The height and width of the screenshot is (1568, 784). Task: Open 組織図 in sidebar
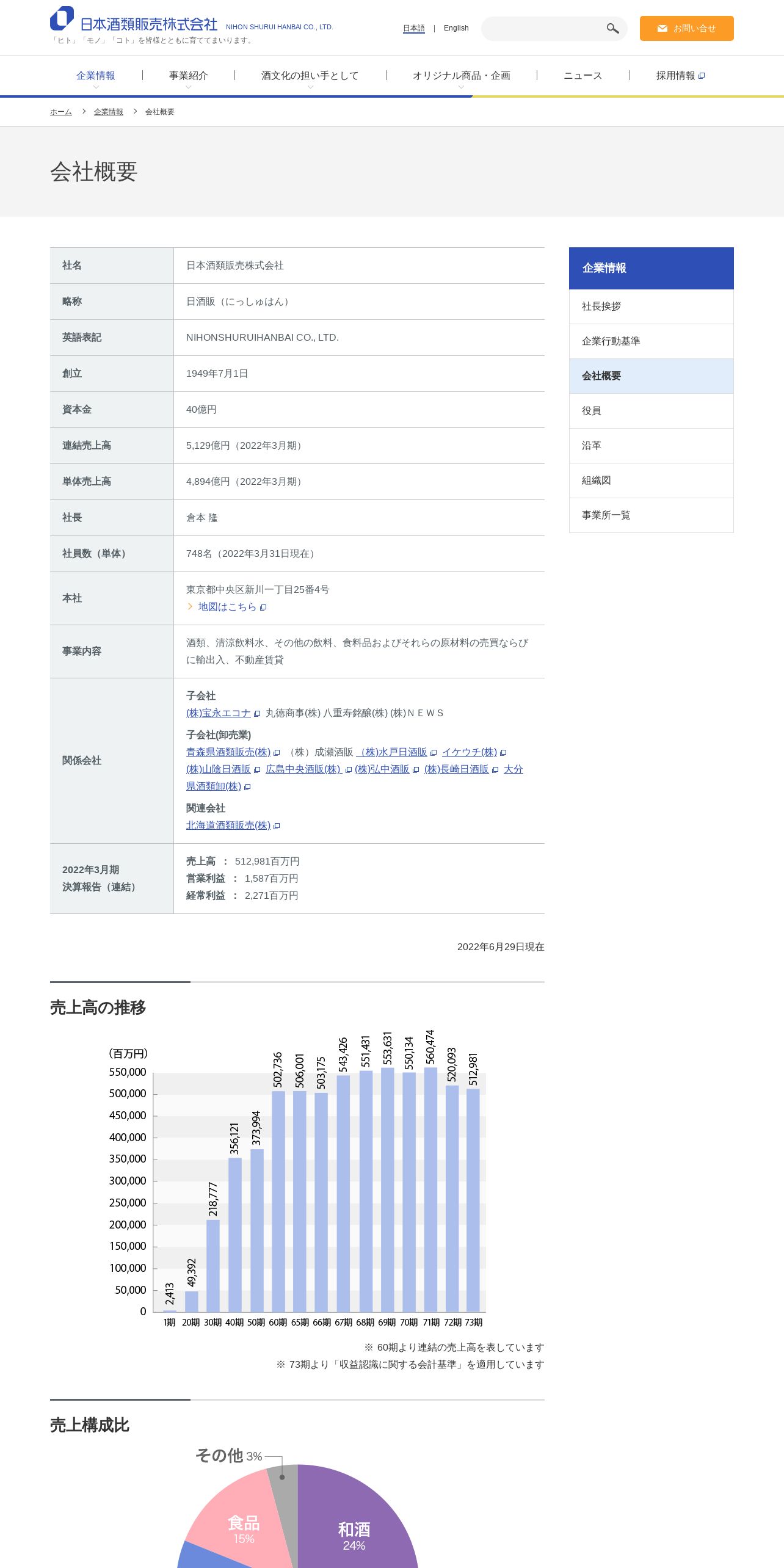[x=652, y=481]
